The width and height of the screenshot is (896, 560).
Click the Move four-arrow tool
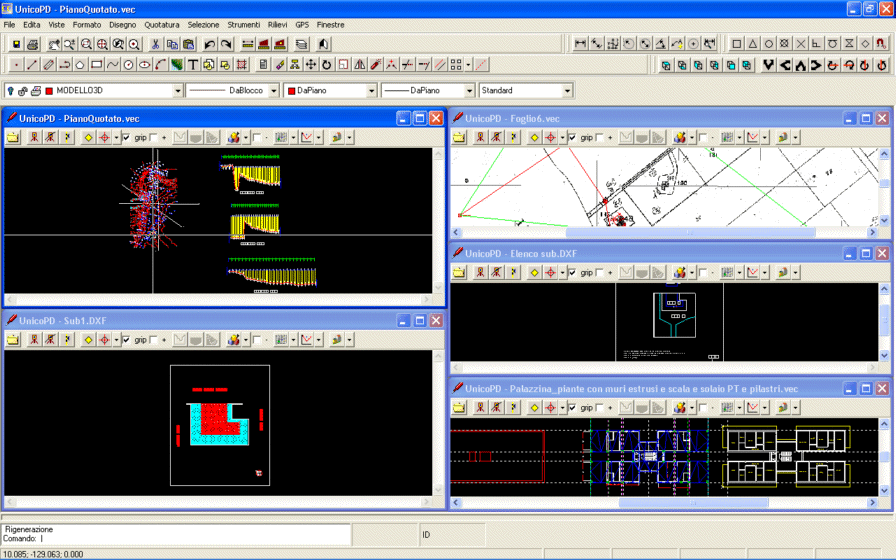(x=310, y=65)
